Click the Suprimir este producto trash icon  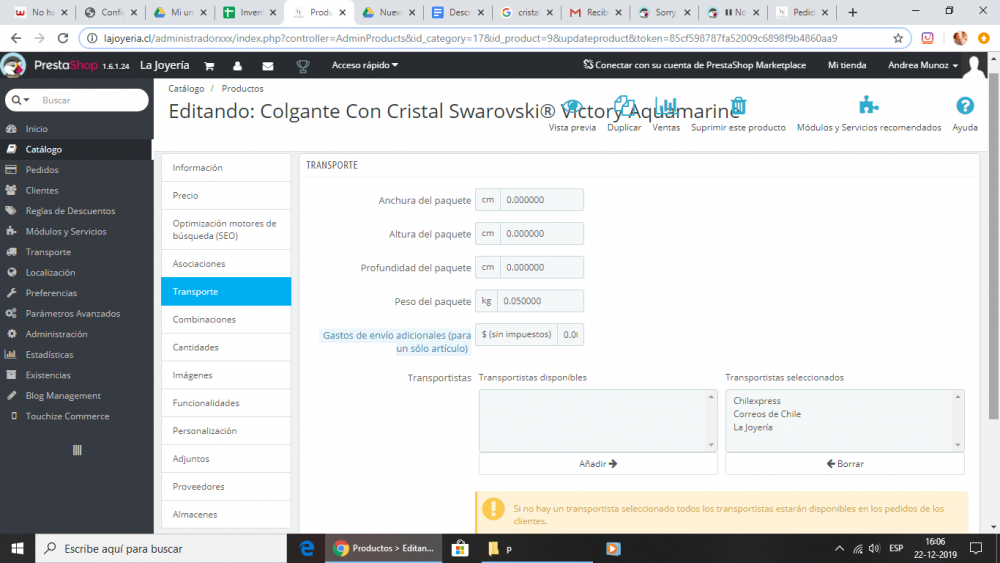coord(739,106)
